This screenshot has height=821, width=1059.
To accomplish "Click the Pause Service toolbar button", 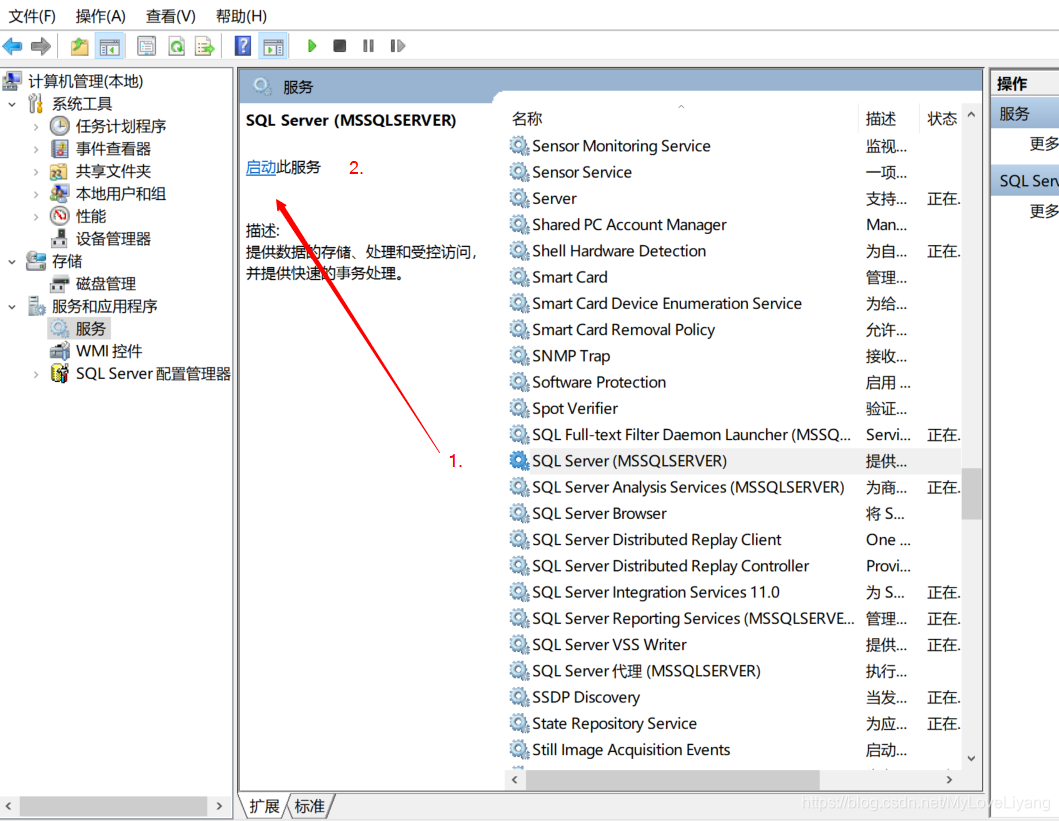I will click(x=368, y=46).
